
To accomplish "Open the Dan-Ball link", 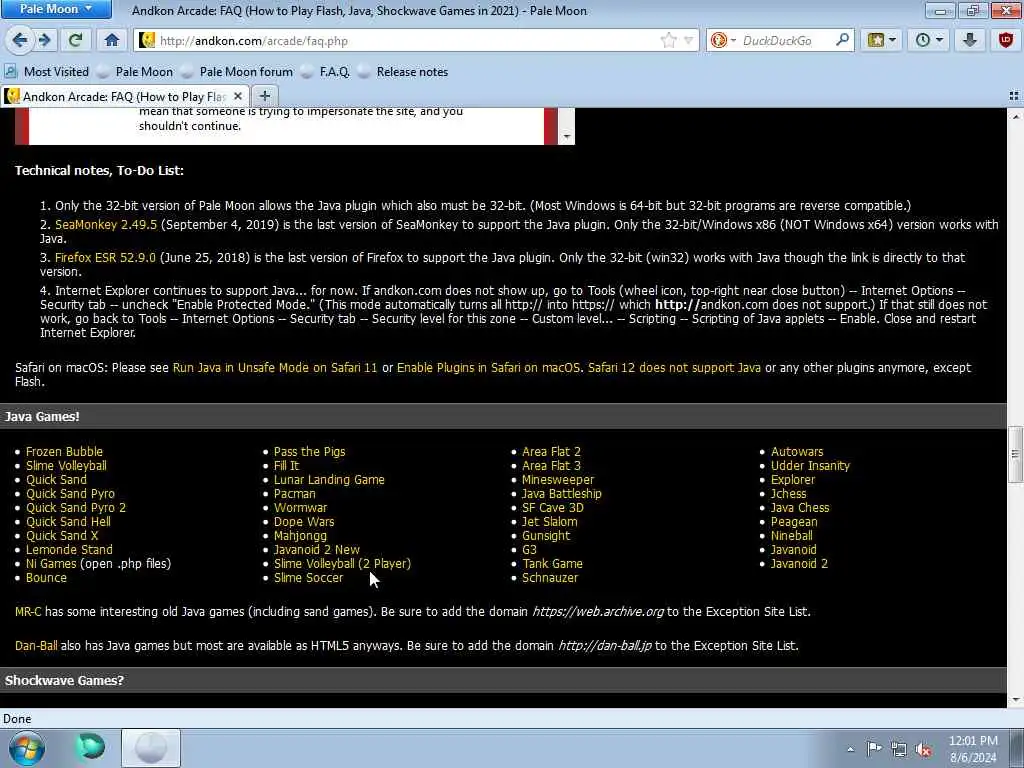I will pos(36,646).
